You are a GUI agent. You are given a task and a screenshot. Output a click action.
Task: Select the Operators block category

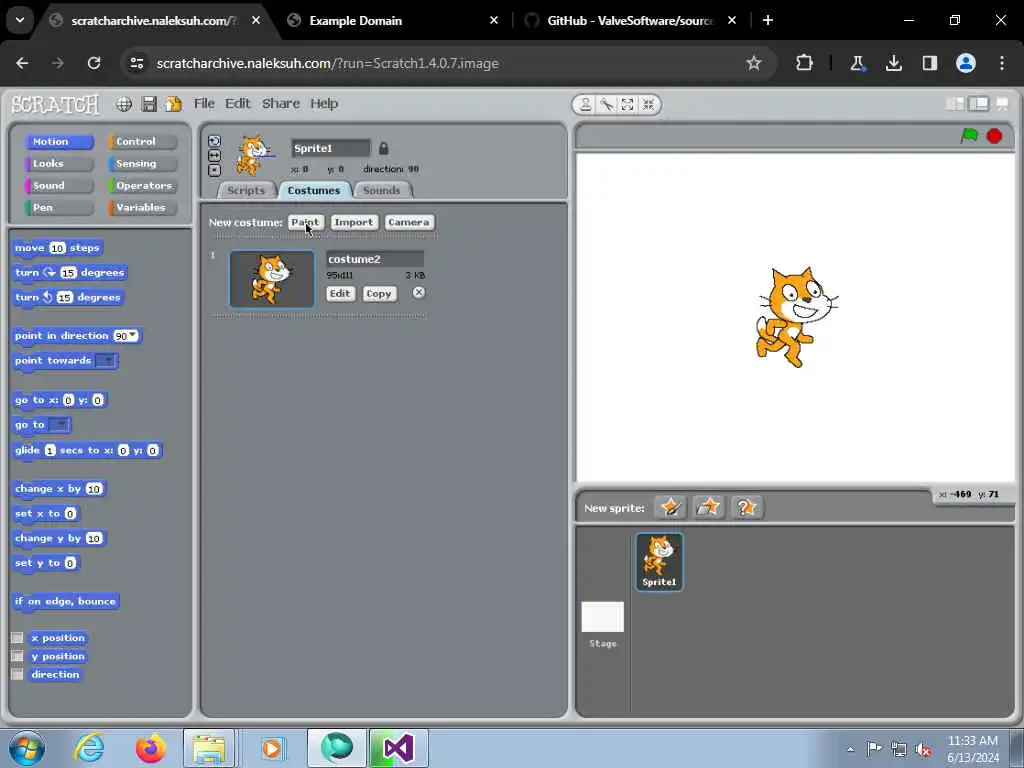[143, 185]
